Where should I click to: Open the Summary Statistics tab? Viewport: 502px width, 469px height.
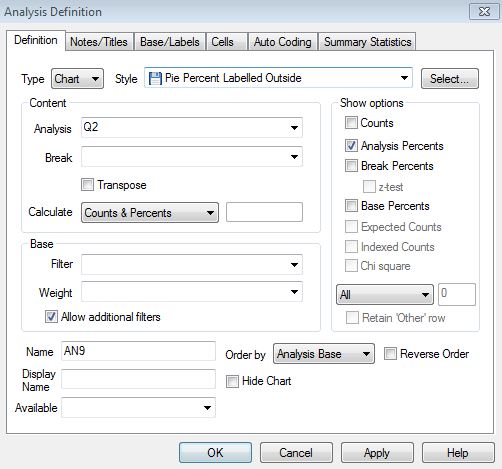pyautogui.click(x=367, y=42)
